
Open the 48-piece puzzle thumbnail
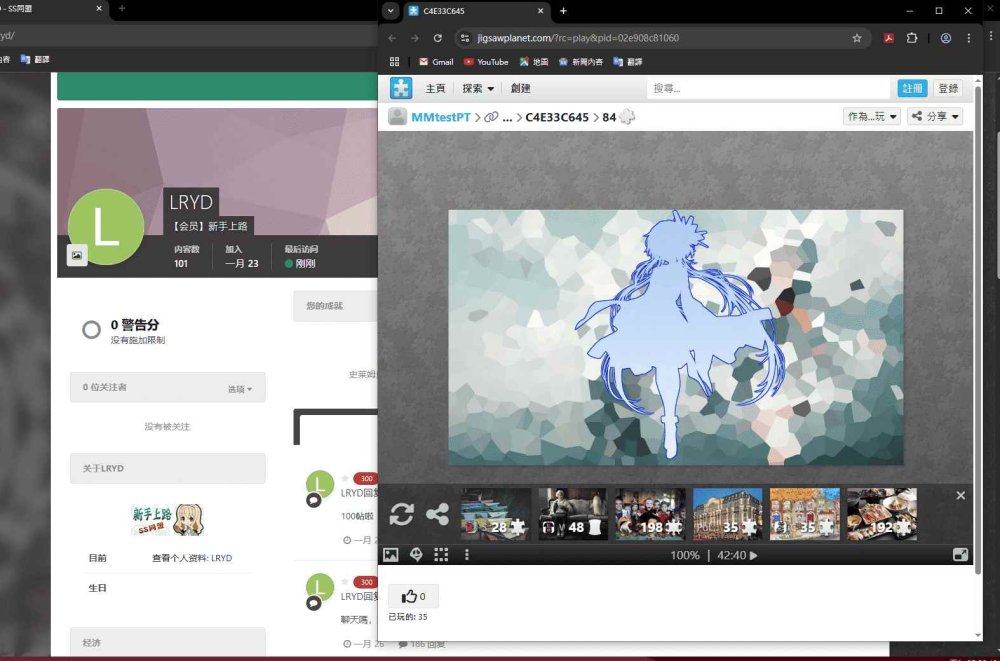573,514
